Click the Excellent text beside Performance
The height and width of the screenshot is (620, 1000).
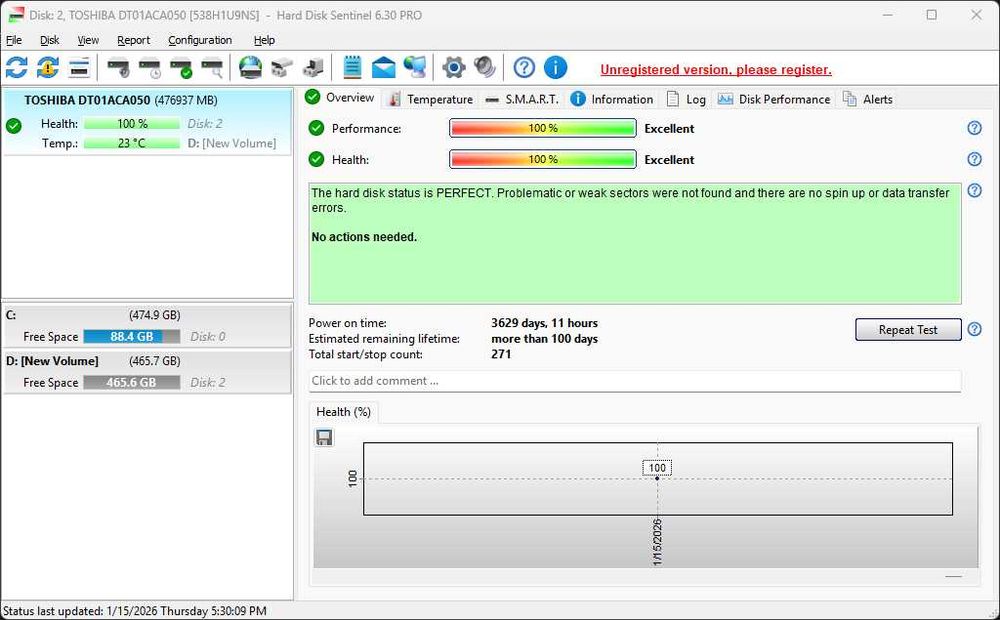669,128
